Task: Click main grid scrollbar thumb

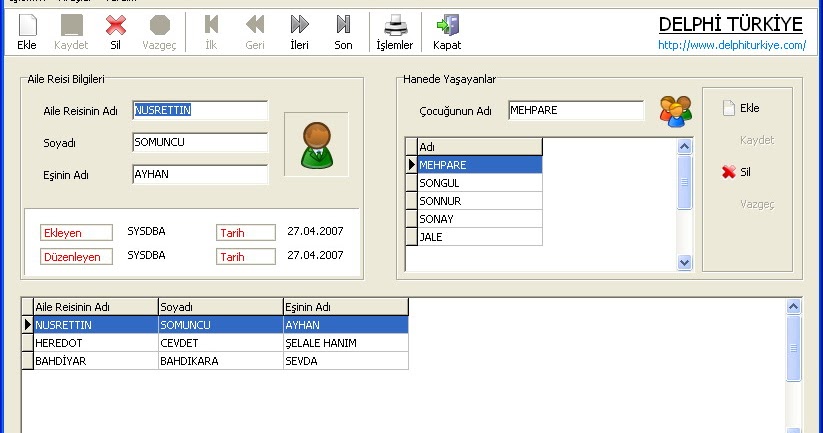Action: 793,348
